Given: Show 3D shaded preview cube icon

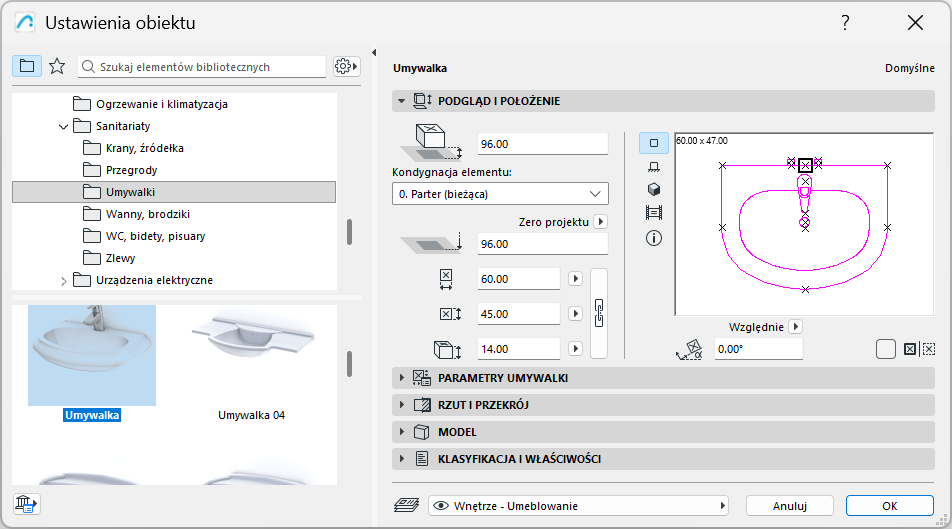Looking at the screenshot, I should (654, 189).
